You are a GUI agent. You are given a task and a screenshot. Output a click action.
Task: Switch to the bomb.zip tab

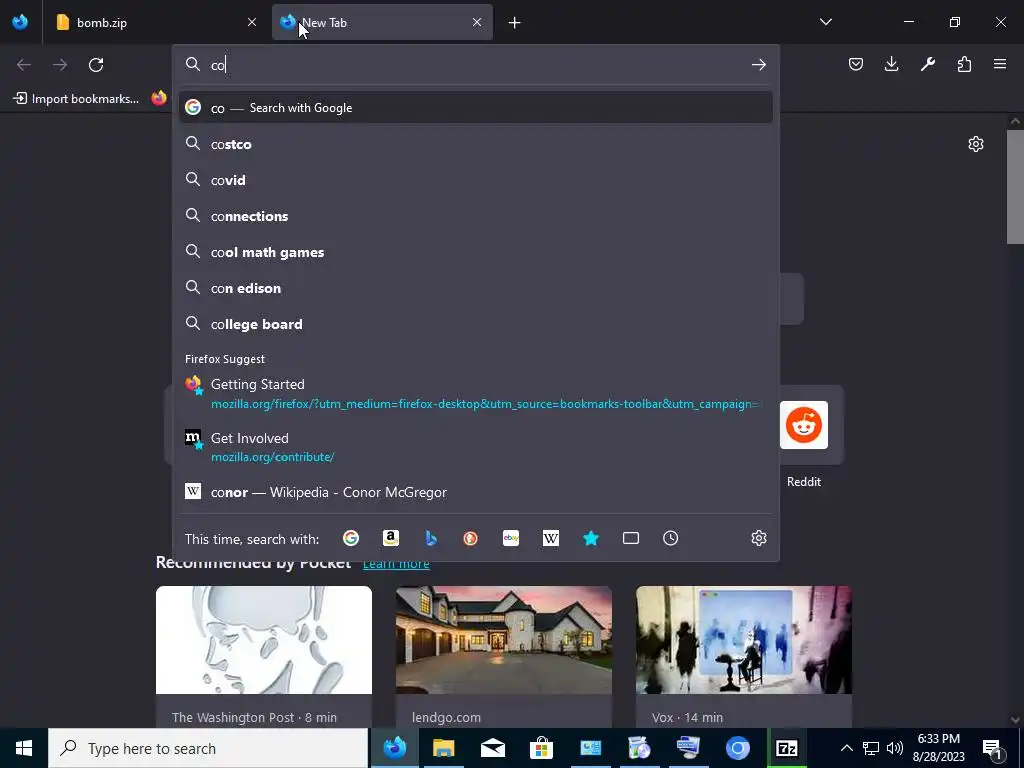pyautogui.click(x=156, y=22)
